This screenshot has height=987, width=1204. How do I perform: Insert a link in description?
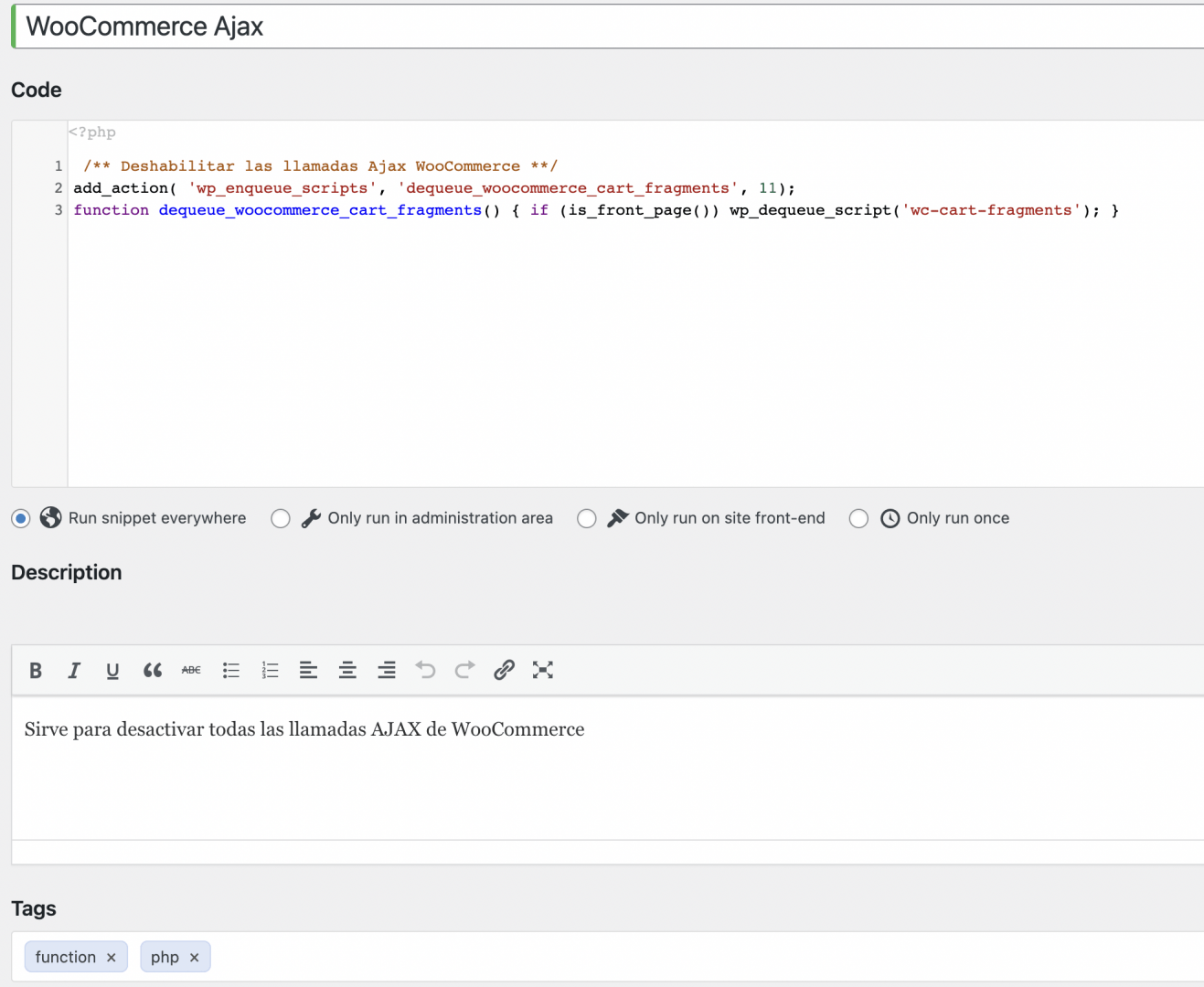tap(504, 670)
